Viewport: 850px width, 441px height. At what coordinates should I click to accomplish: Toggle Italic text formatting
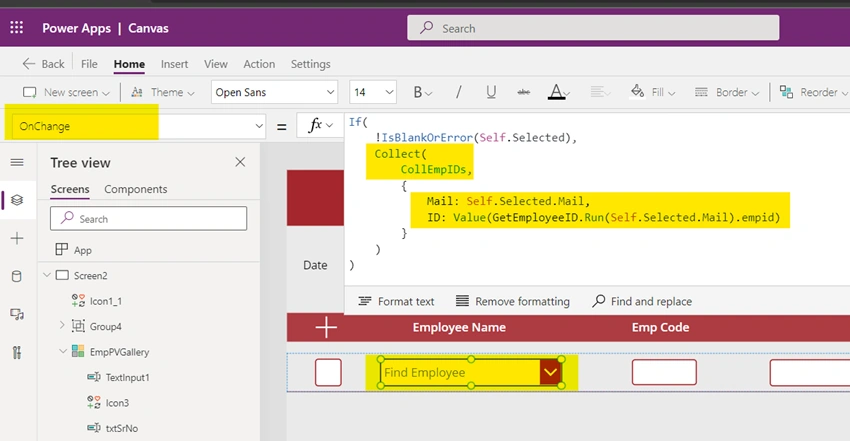(x=459, y=92)
